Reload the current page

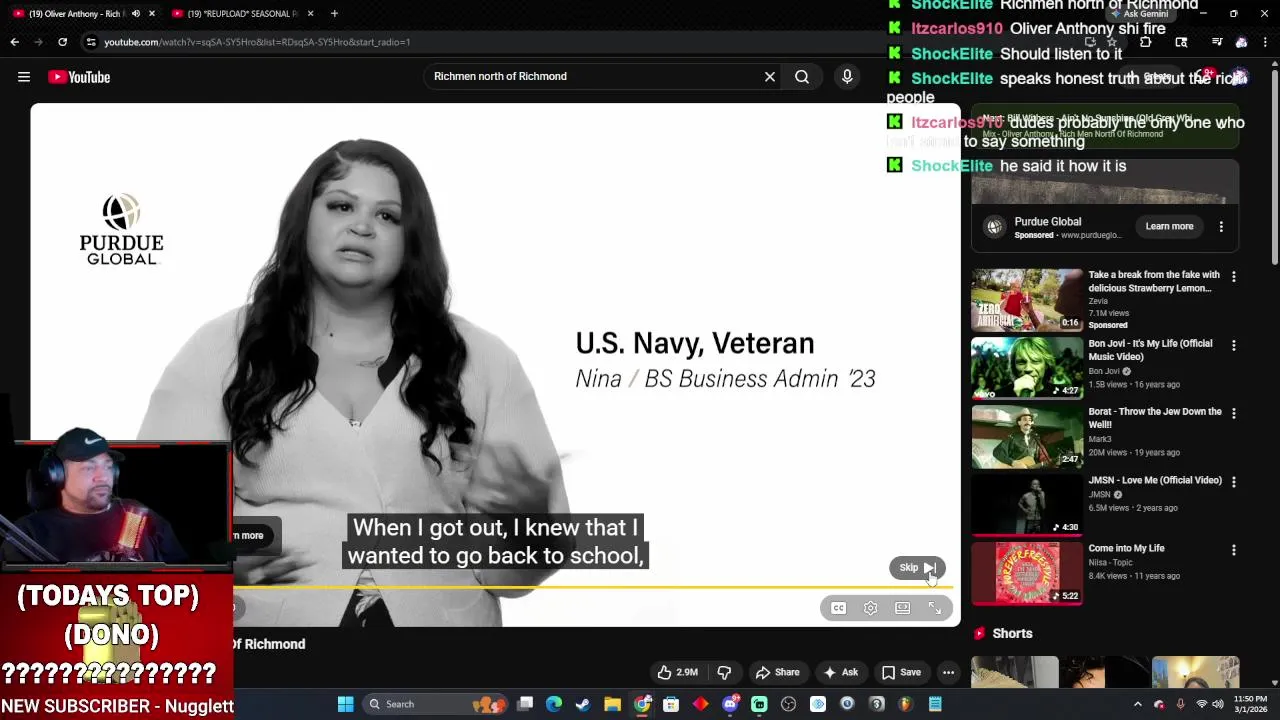click(x=62, y=42)
